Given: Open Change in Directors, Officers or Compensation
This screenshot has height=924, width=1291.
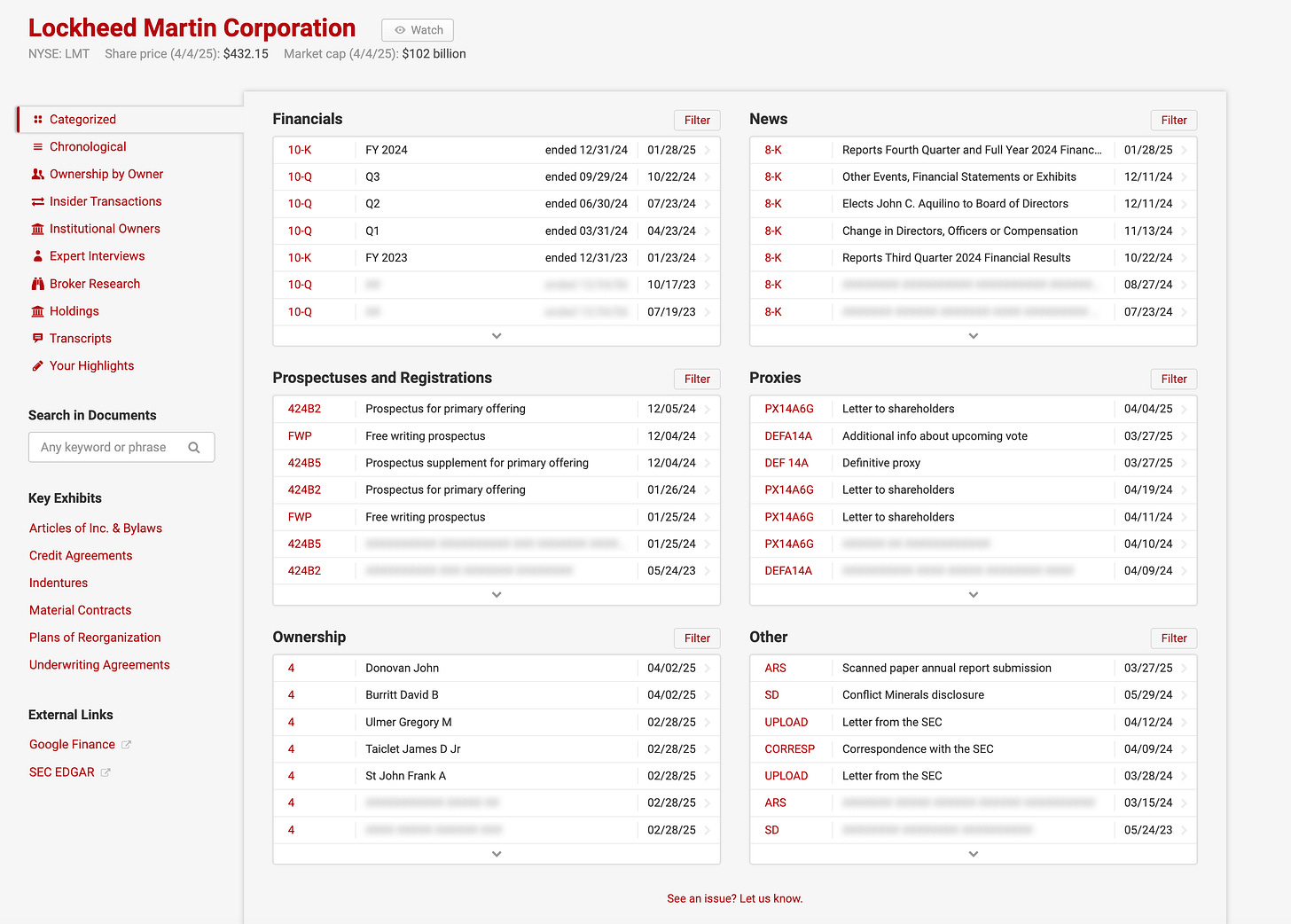Looking at the screenshot, I should click(974, 231).
